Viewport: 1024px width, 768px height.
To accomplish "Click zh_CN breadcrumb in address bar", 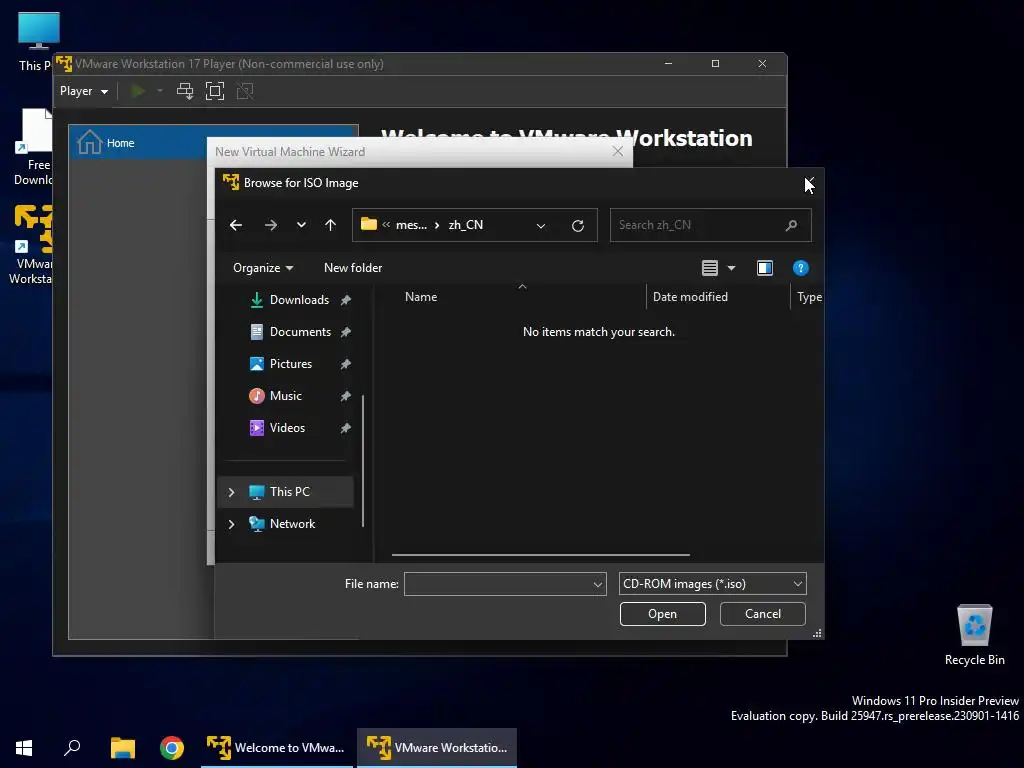I will pyautogui.click(x=466, y=225).
